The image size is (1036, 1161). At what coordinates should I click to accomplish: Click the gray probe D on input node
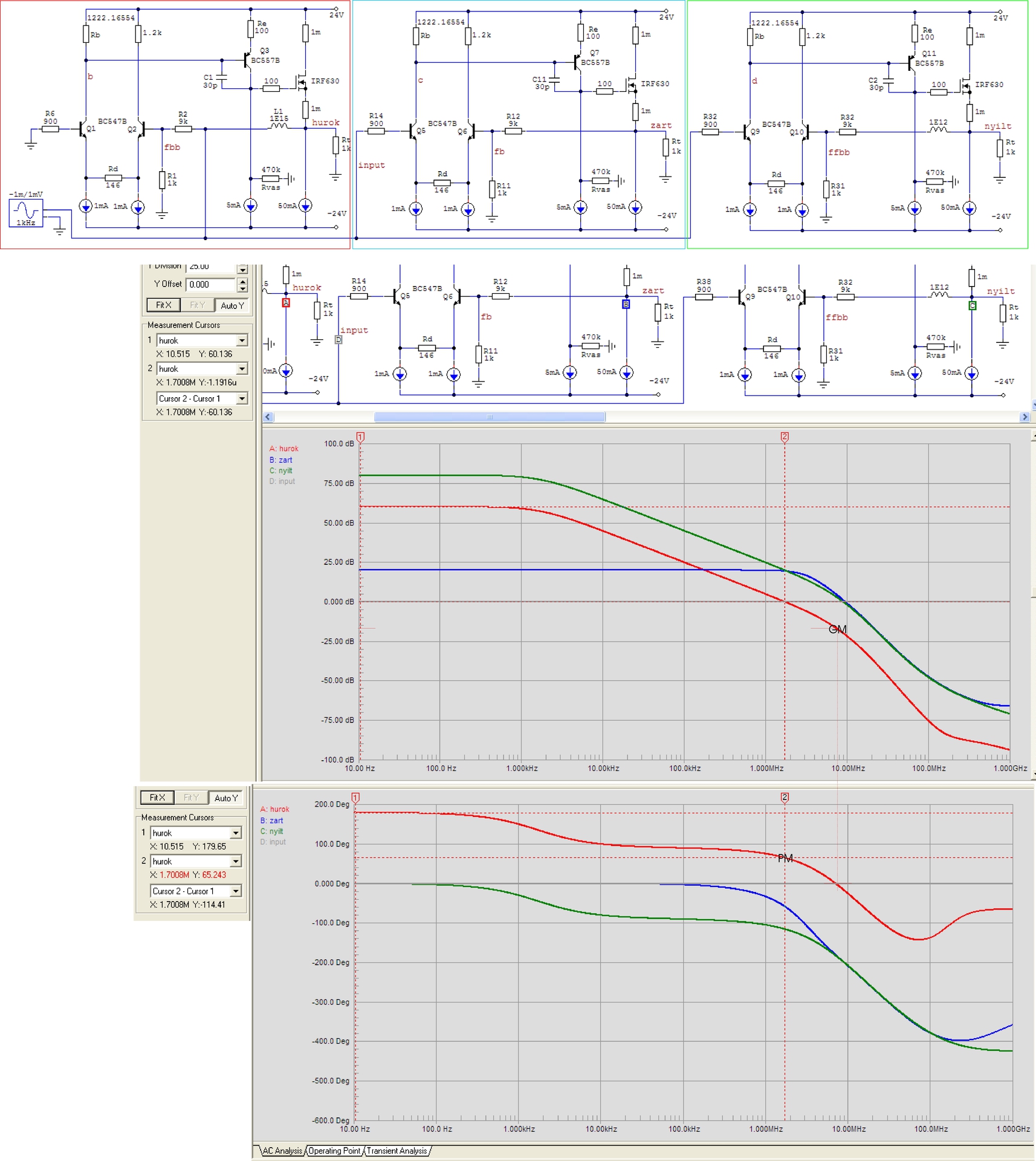[x=338, y=340]
